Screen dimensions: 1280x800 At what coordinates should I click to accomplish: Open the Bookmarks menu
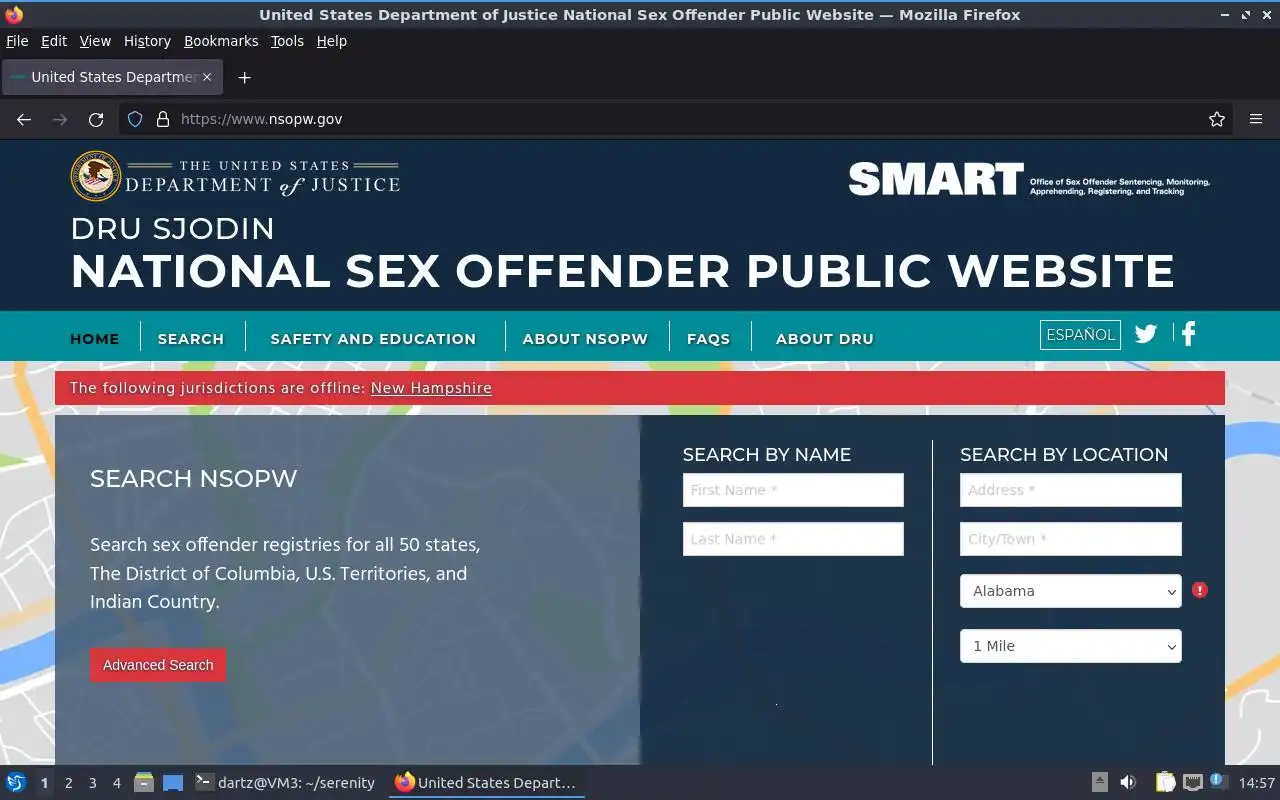[x=221, y=41]
